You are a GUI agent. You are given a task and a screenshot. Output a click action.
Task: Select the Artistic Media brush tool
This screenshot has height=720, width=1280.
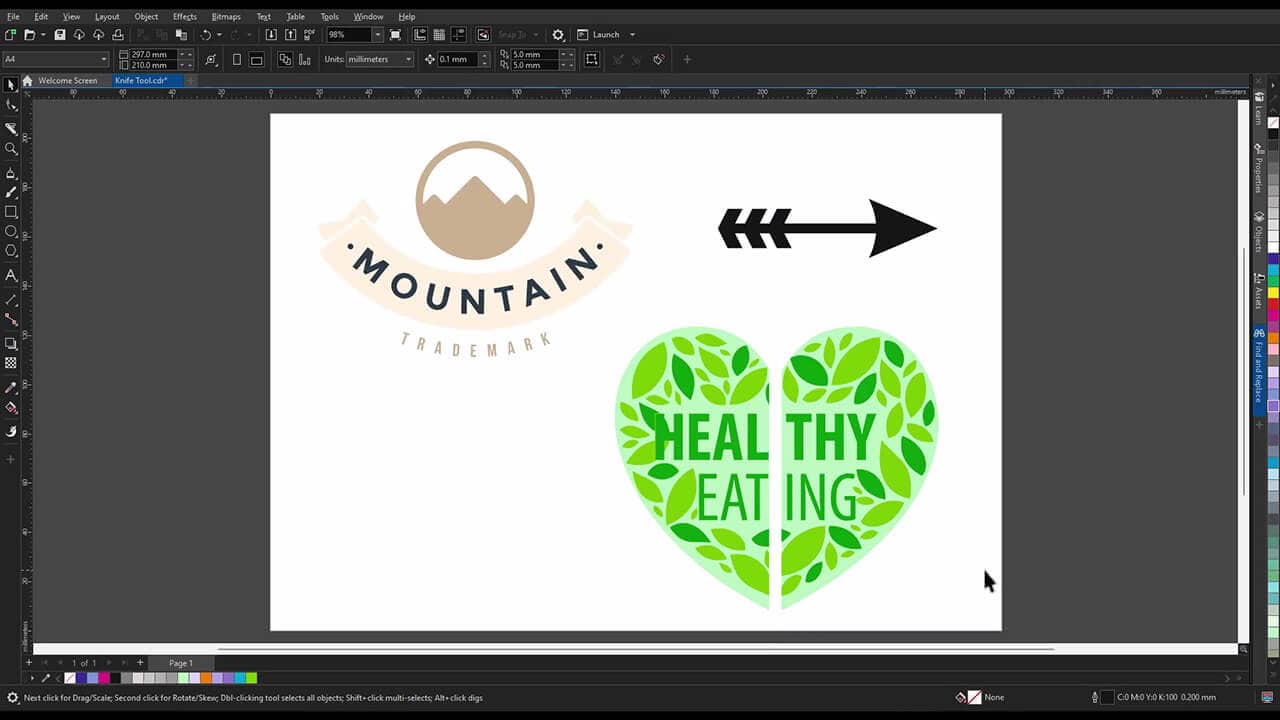[x=11, y=192]
